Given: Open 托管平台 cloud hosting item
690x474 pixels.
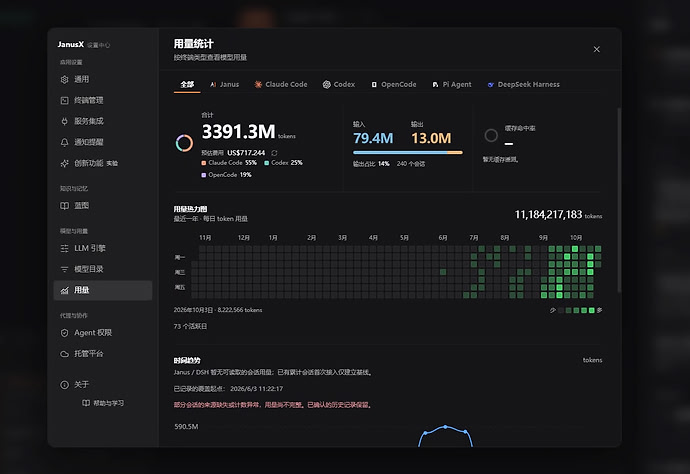Looking at the screenshot, I should (103, 353).
